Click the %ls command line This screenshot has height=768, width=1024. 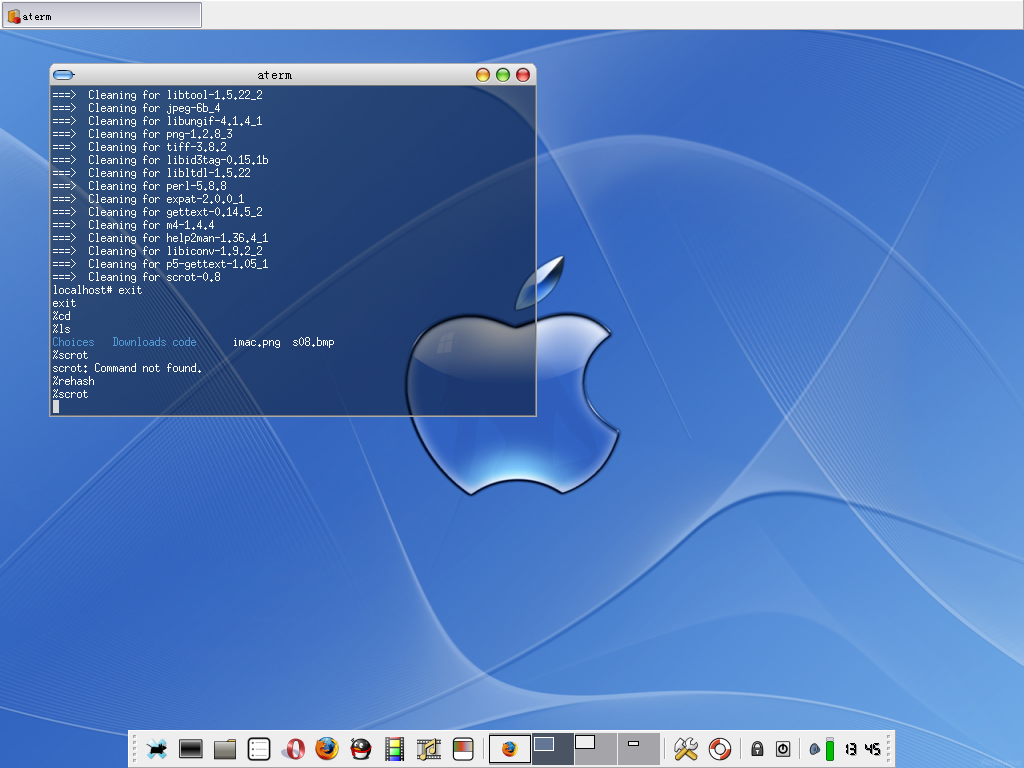click(61, 329)
